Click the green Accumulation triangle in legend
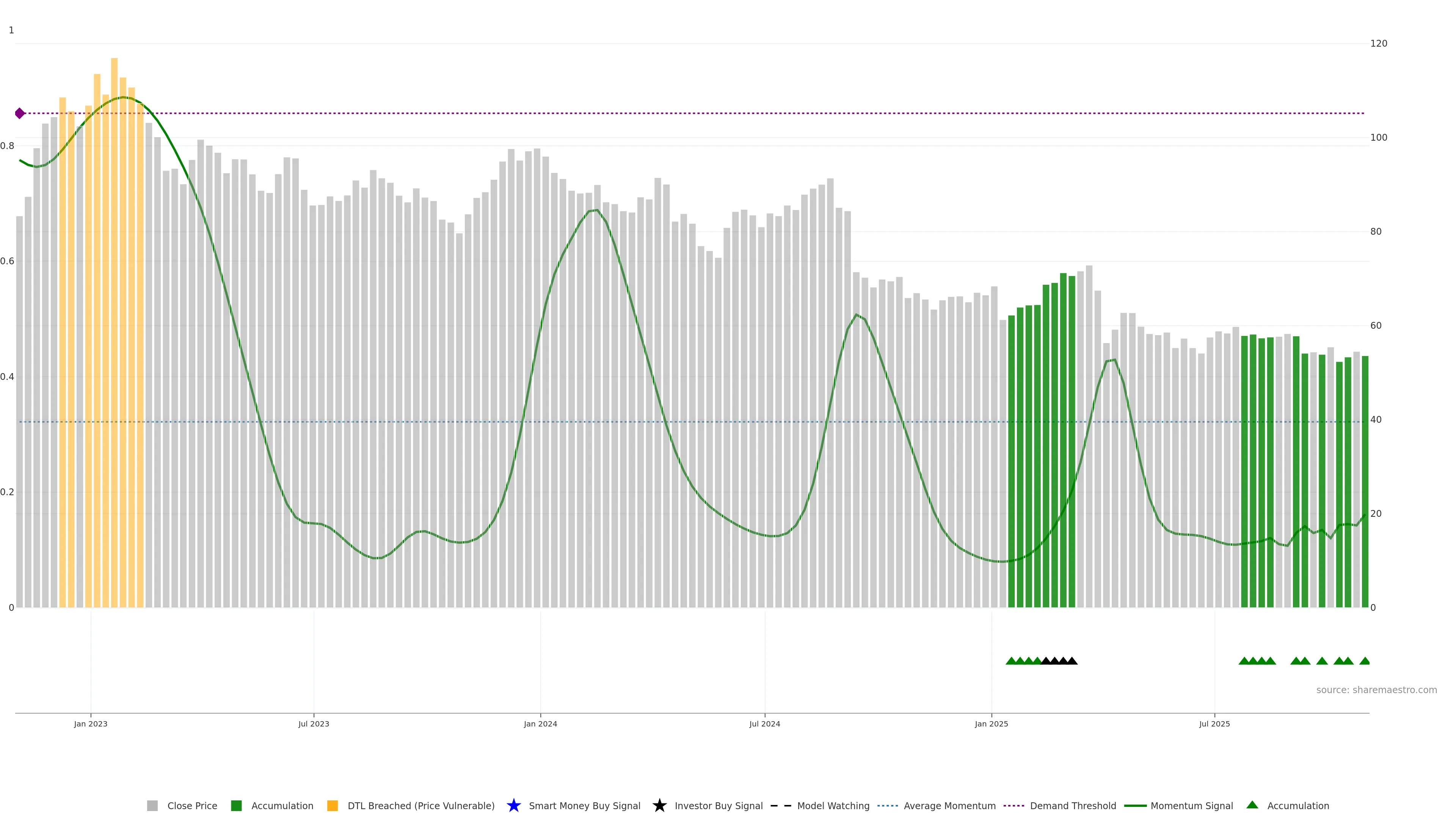Screen dimensions: 1456x819 pos(1252,805)
